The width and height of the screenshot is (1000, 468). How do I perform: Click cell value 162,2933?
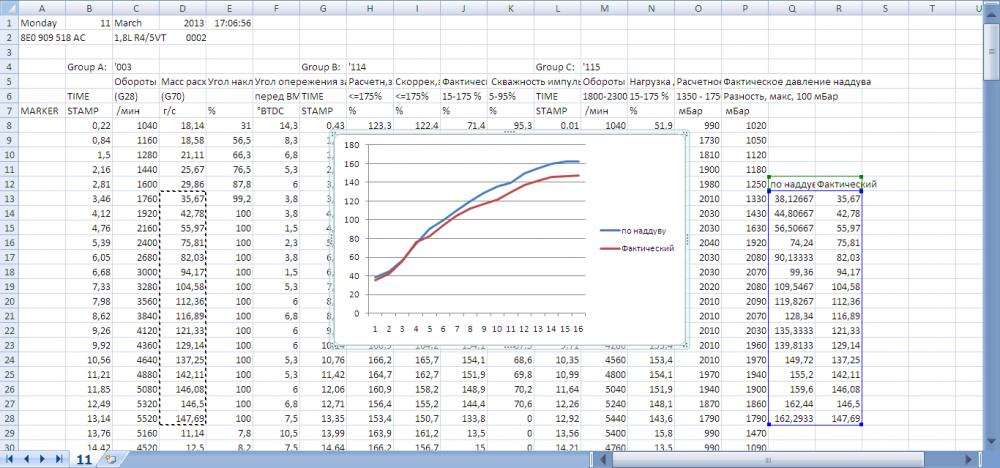point(792,419)
